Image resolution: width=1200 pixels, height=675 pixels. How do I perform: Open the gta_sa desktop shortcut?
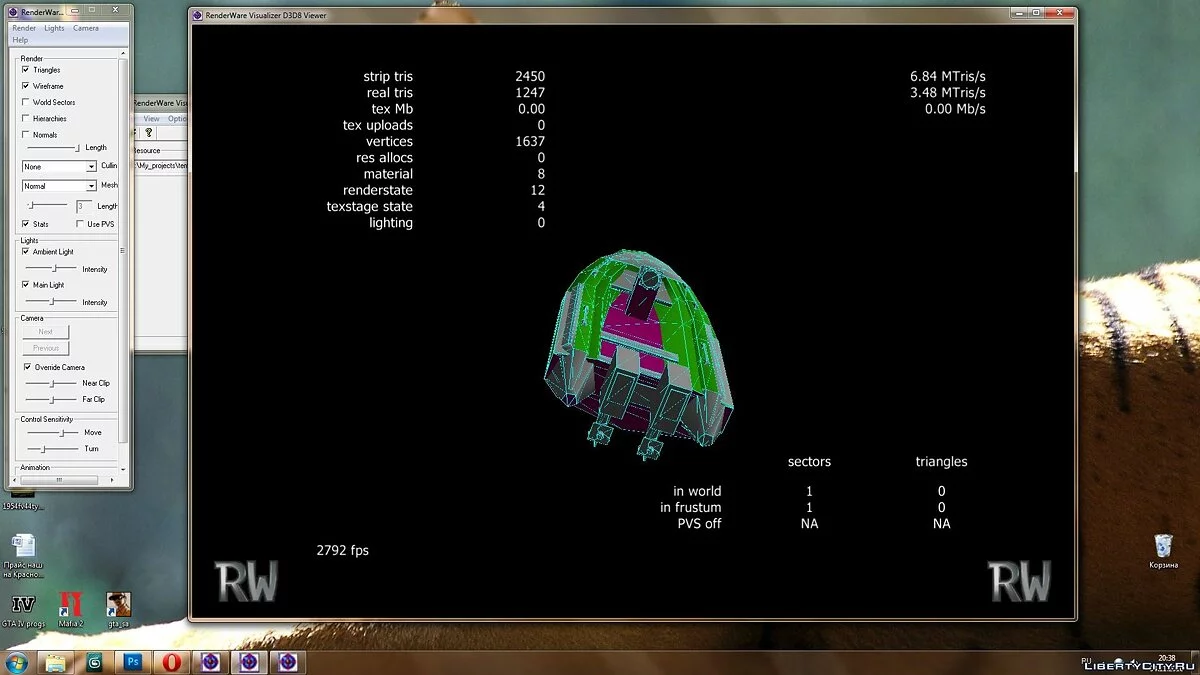click(118, 606)
